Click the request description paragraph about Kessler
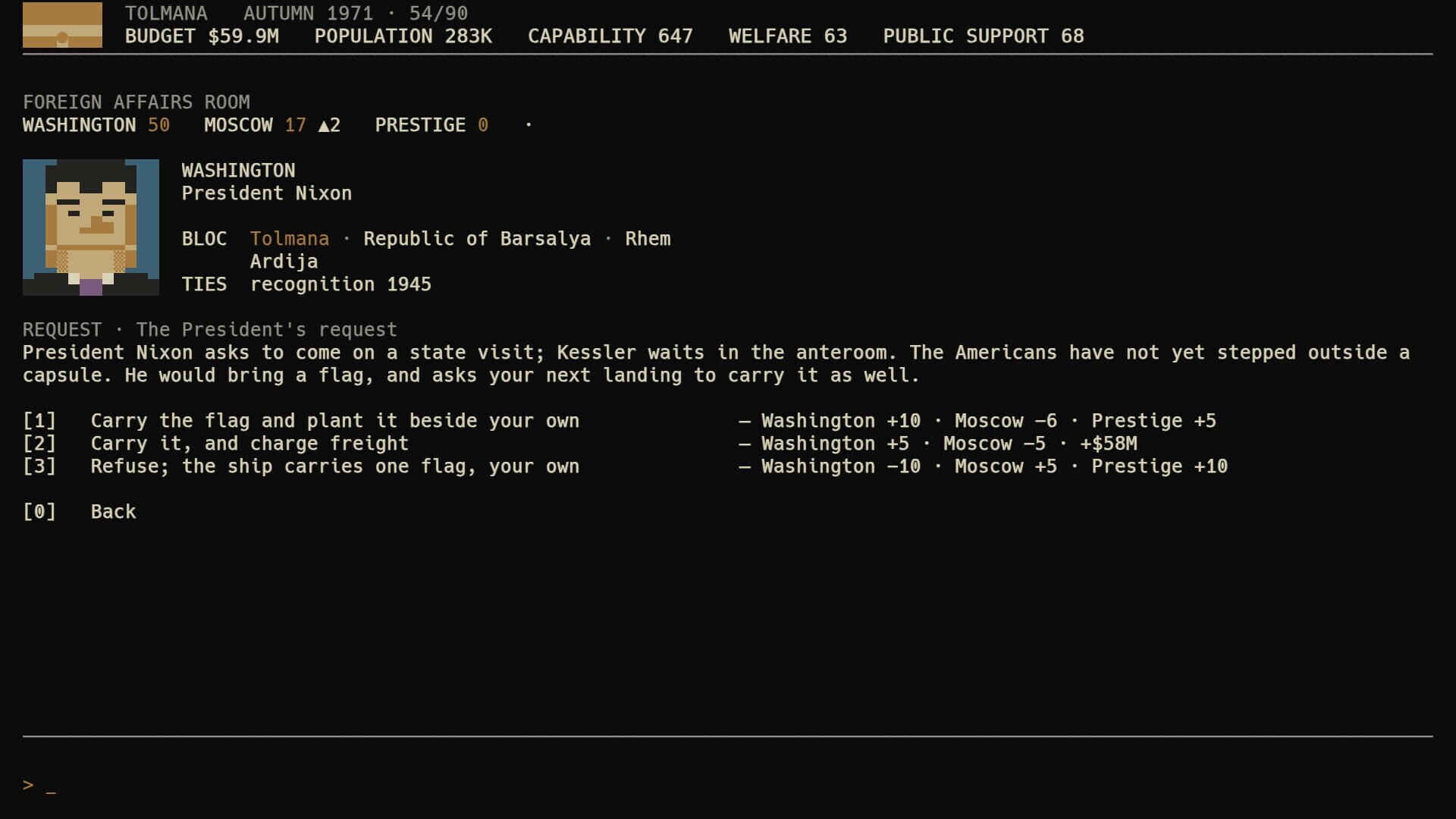 [716, 364]
